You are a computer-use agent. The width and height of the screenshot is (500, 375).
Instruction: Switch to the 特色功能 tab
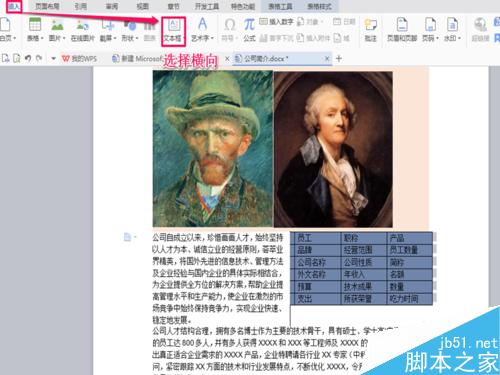coord(243,6)
